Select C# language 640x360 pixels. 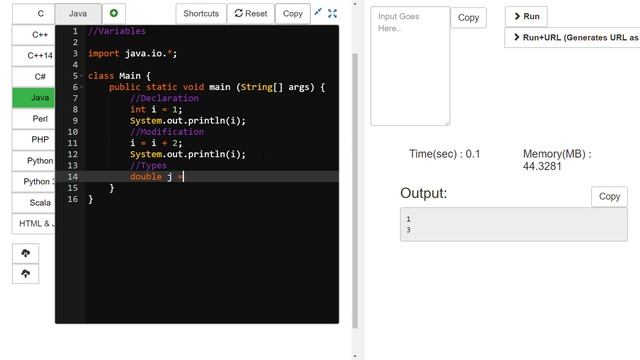pos(33,77)
